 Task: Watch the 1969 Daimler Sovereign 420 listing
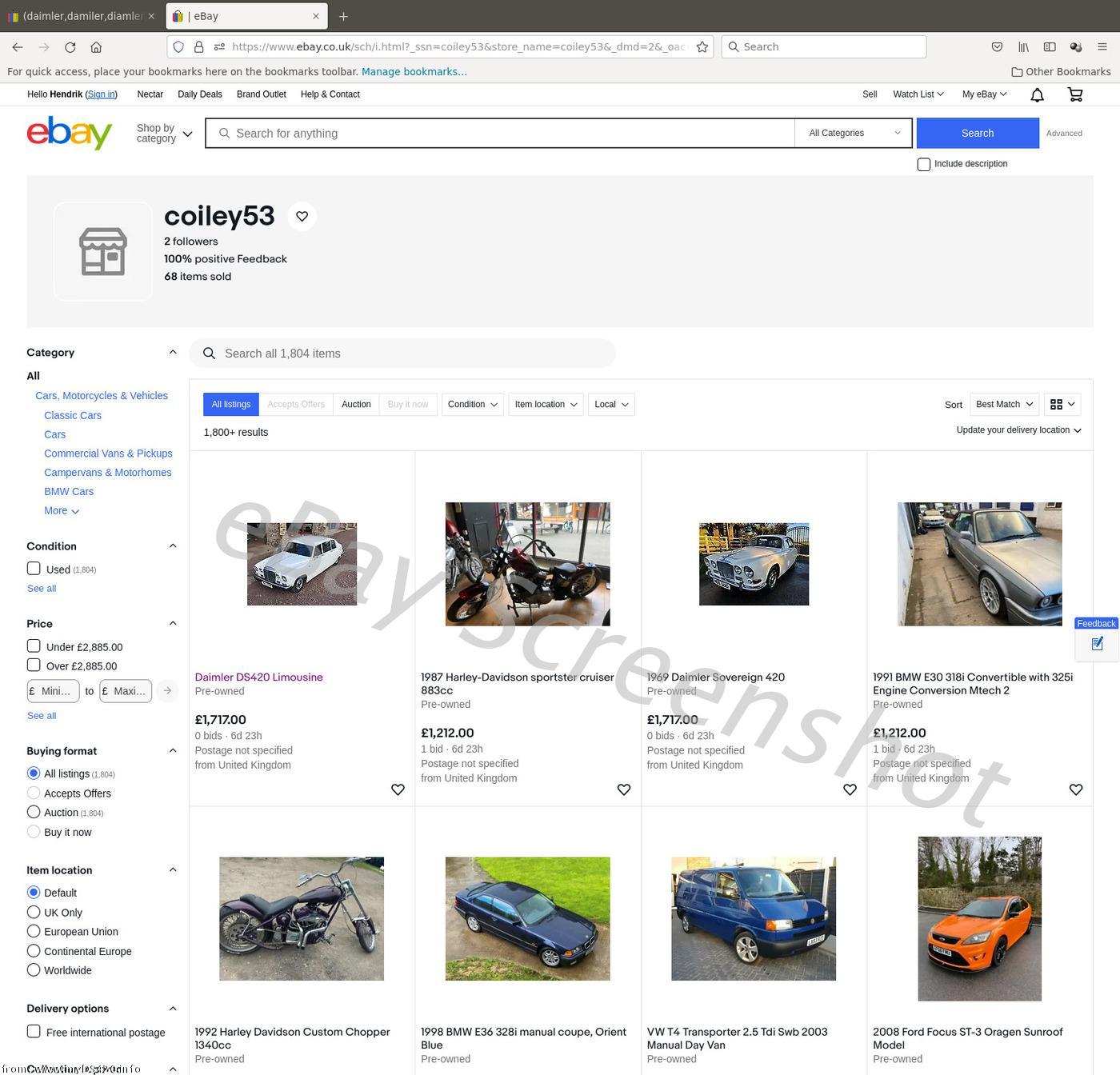850,789
